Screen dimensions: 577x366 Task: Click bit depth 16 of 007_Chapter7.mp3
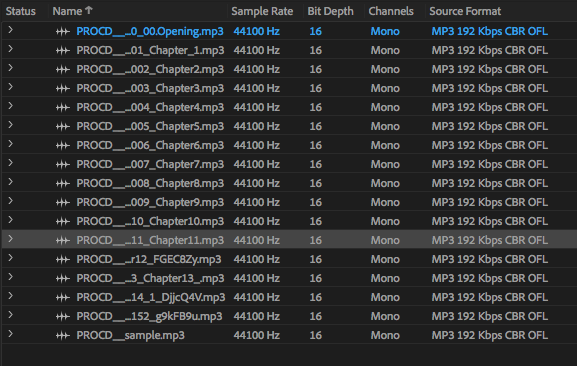coord(315,165)
